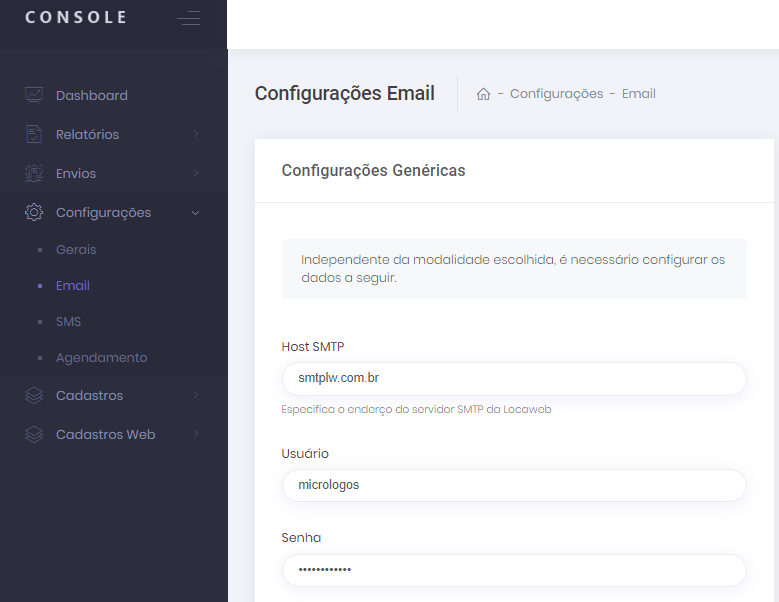The width and height of the screenshot is (779, 602).
Task: Click the Configurações gear icon
Action: (x=34, y=212)
